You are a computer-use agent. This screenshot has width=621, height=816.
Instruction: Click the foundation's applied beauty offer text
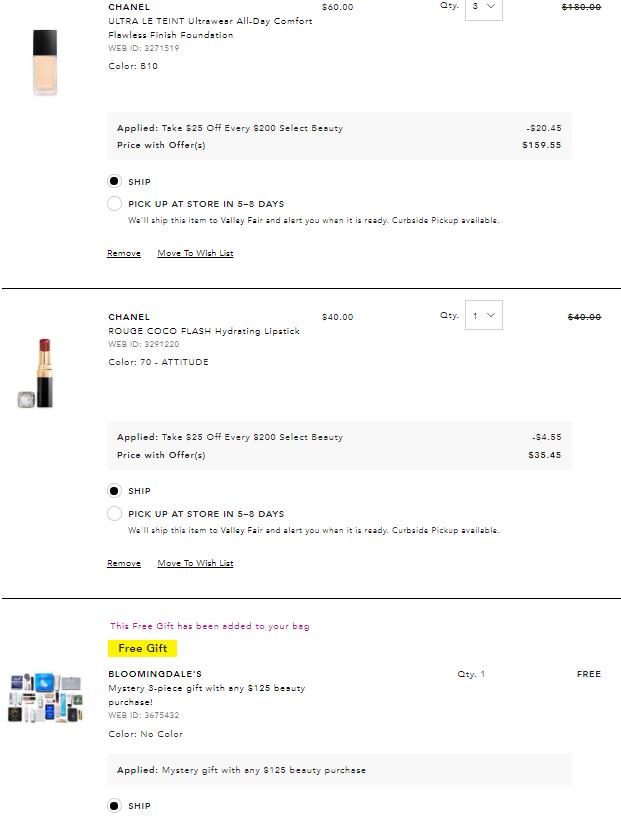click(x=230, y=128)
